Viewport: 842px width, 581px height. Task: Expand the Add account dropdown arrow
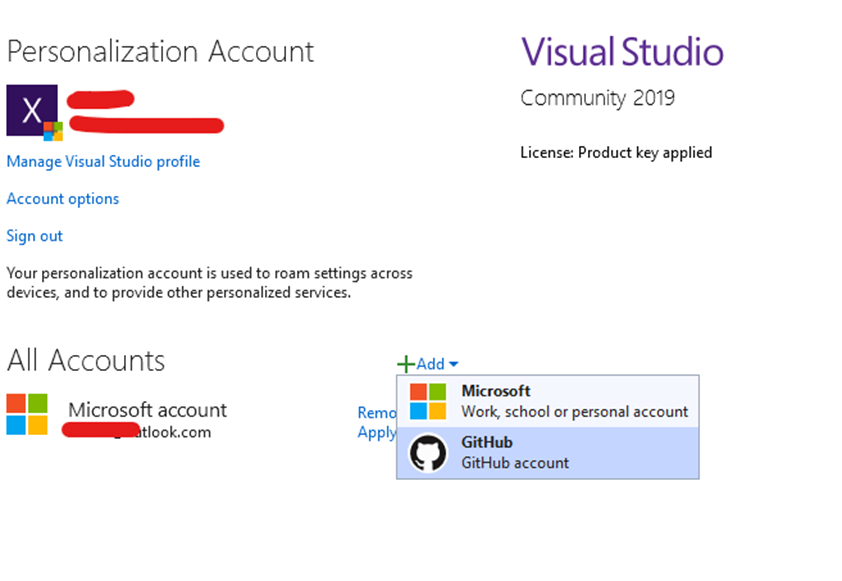454,364
